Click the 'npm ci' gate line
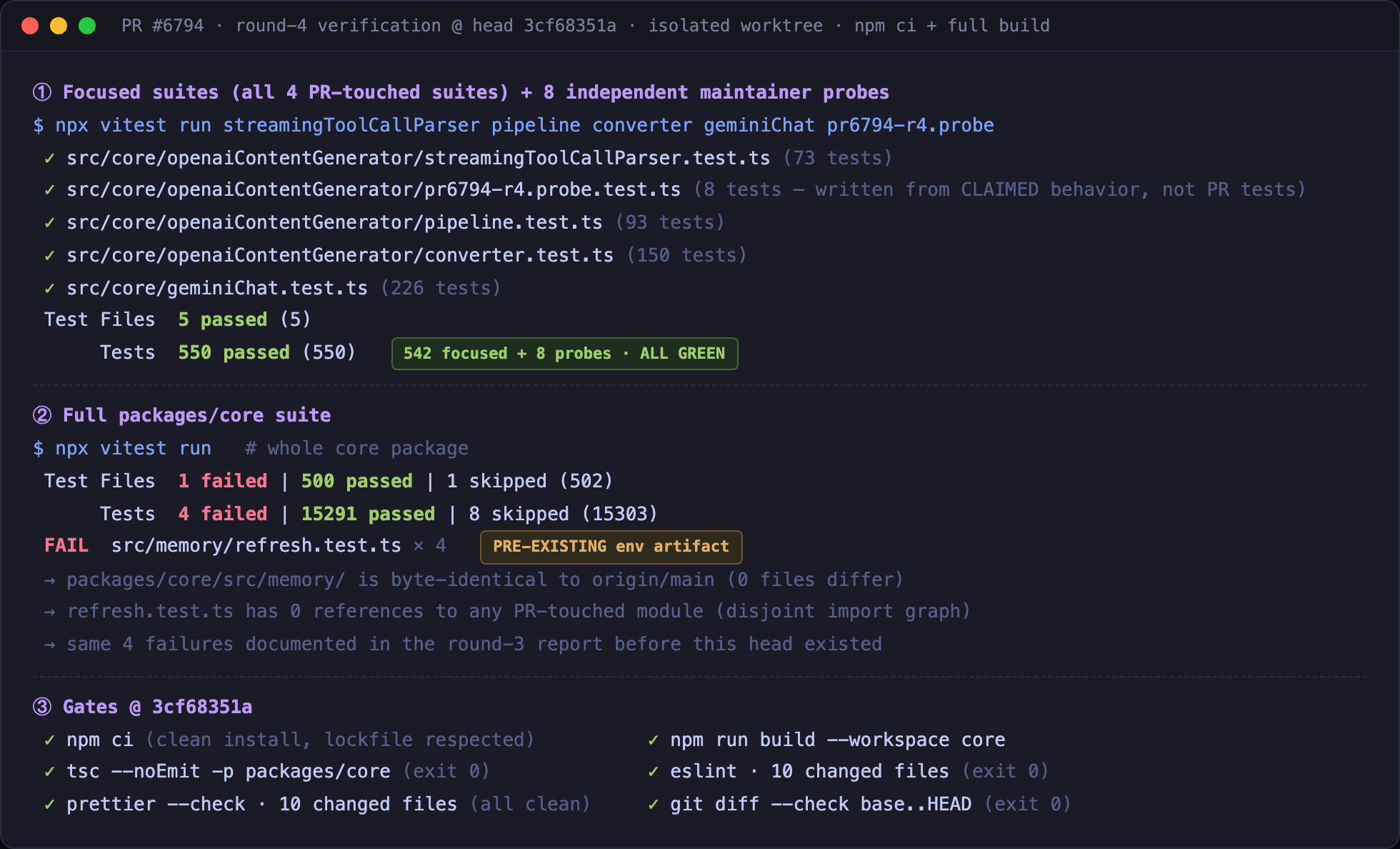Screen dimensions: 1400x849 (x=289, y=740)
